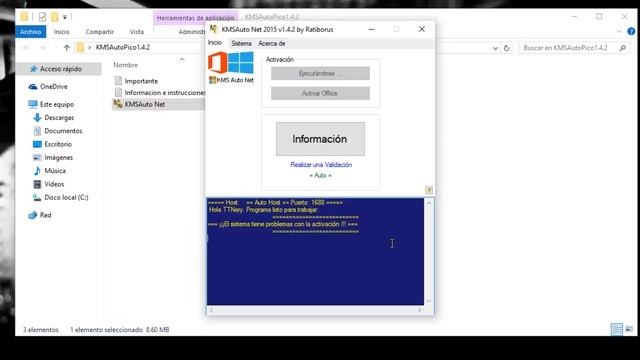Click the Activar Office button

point(320,93)
